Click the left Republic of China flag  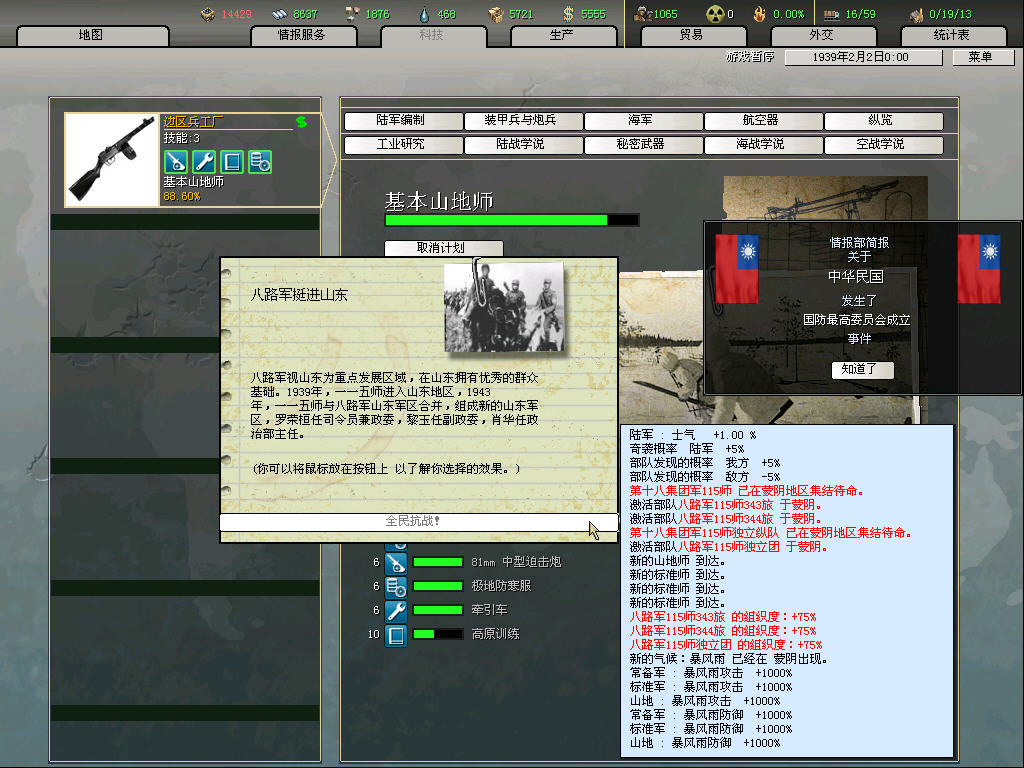point(737,268)
